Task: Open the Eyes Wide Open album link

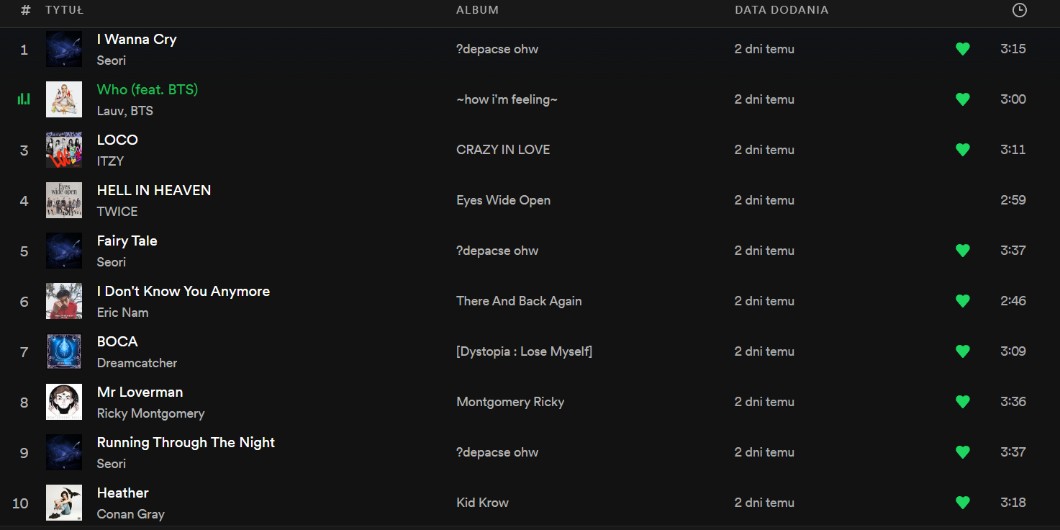Action: click(503, 200)
